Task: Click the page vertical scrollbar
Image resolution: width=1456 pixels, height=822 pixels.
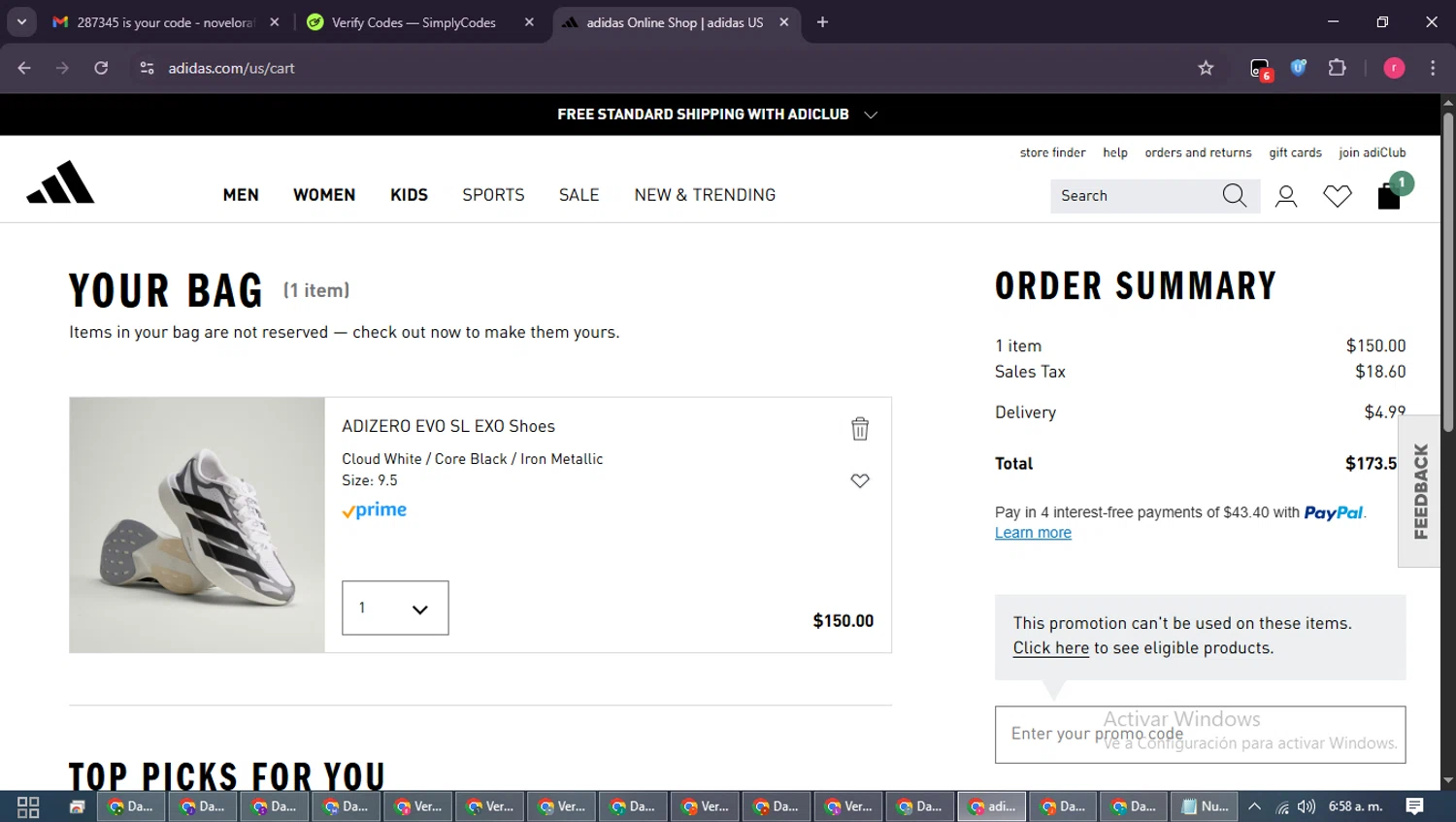Action: [1447, 272]
